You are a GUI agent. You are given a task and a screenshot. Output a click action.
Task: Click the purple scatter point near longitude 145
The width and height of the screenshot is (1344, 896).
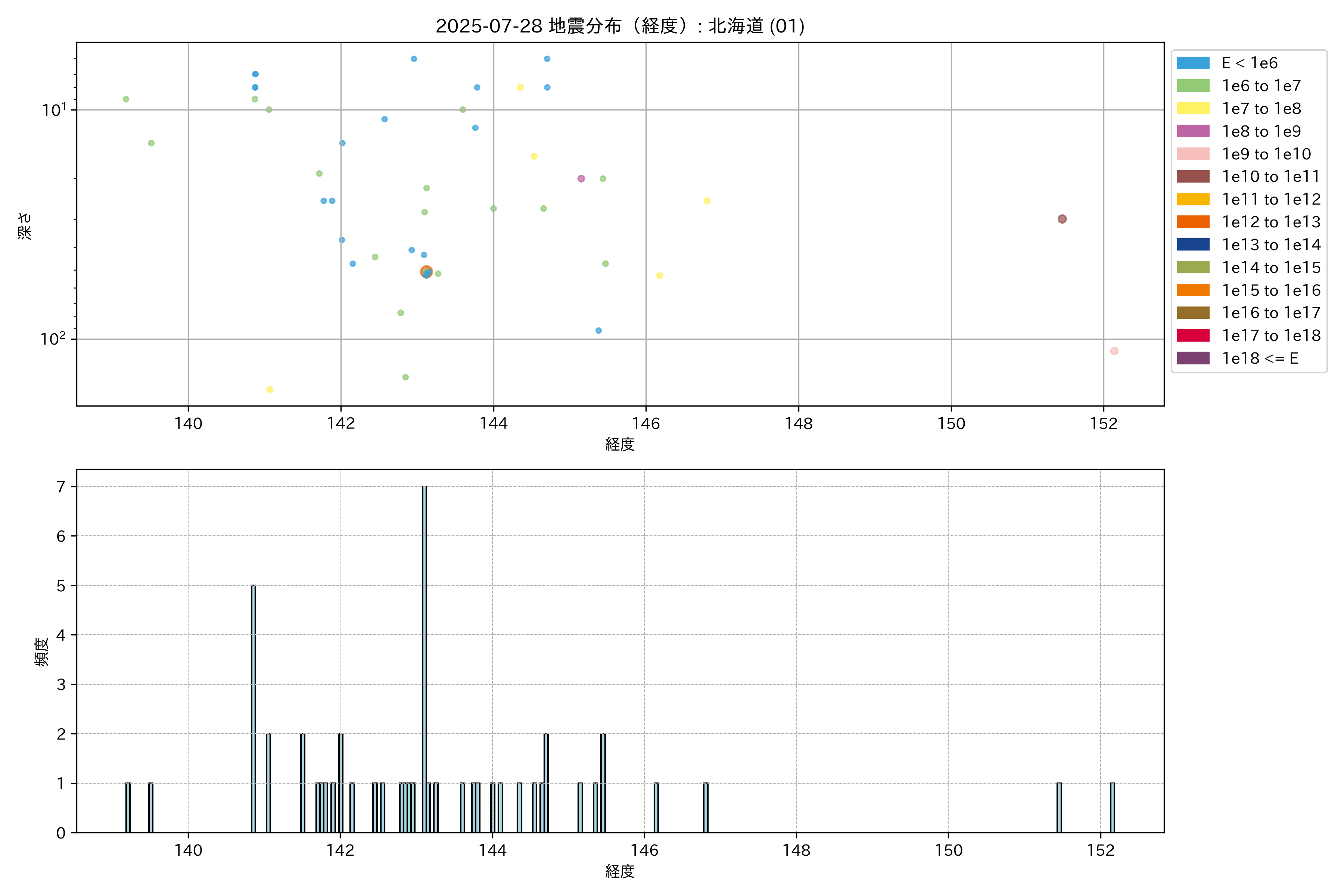pyautogui.click(x=581, y=179)
